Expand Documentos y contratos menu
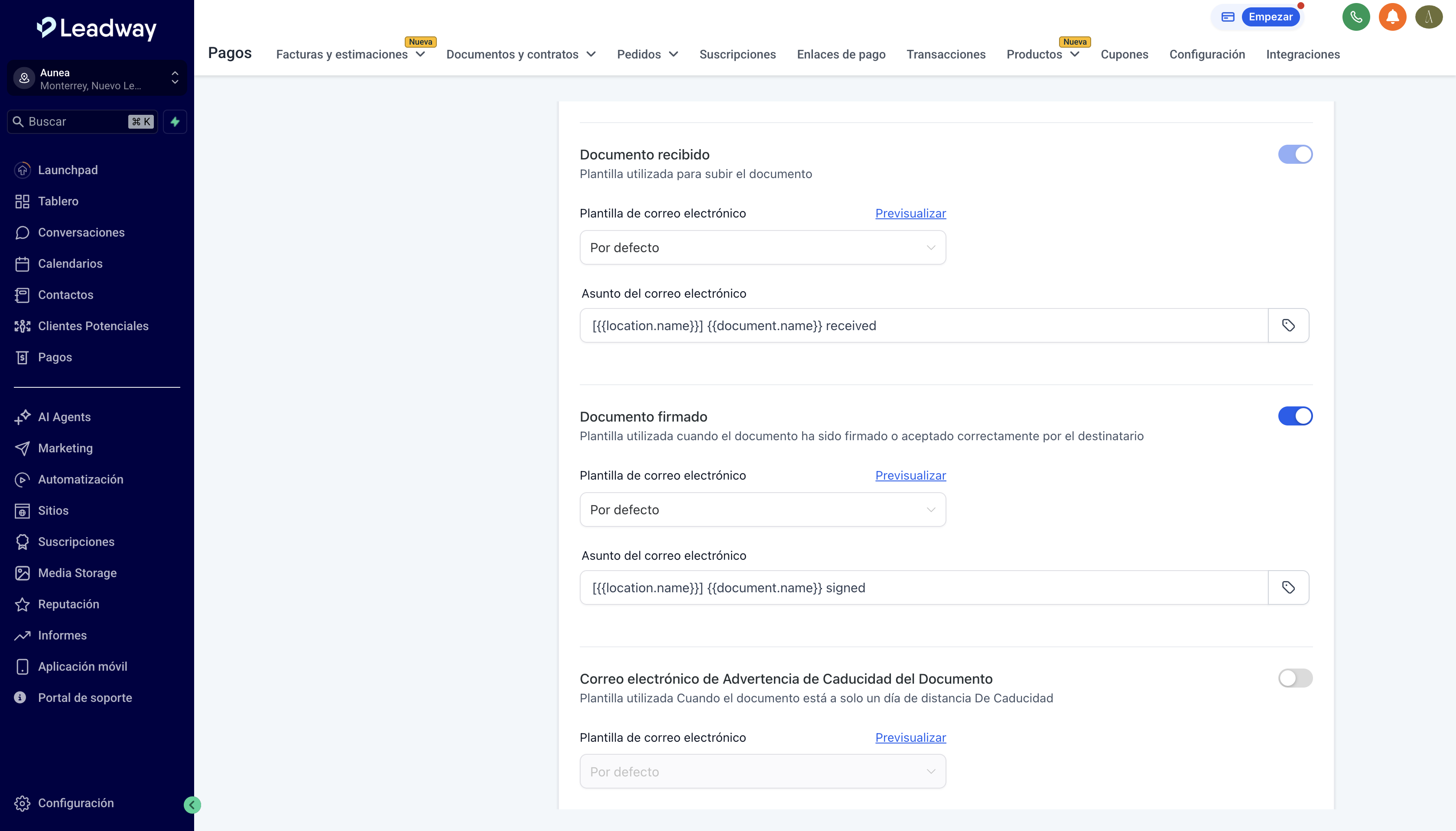The width and height of the screenshot is (1456, 831). [520, 54]
